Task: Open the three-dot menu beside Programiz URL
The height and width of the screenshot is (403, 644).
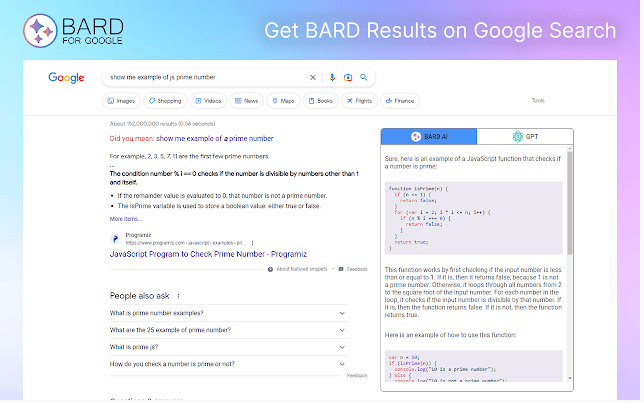Action: tap(252, 243)
